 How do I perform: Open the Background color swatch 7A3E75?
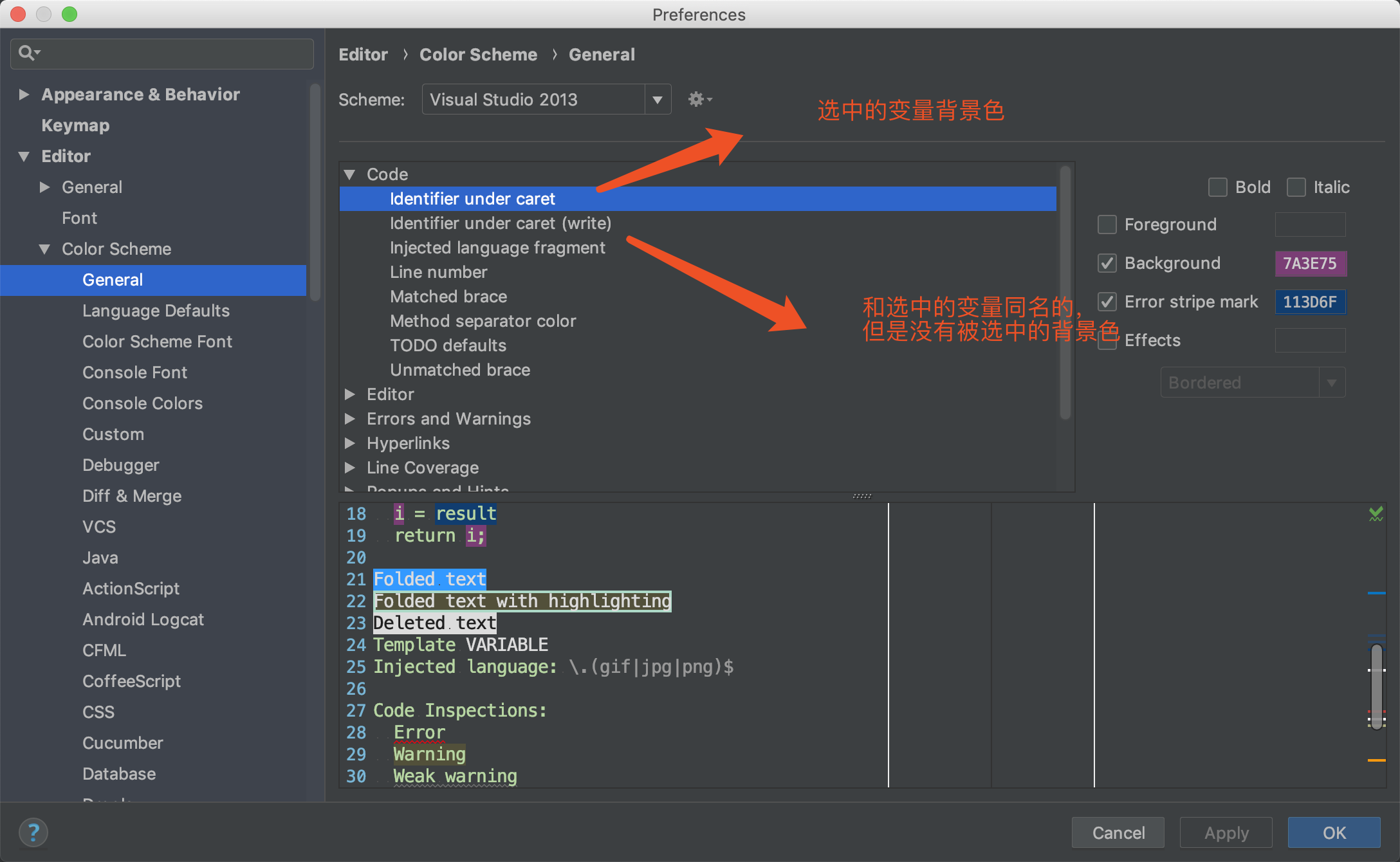pyautogui.click(x=1310, y=263)
